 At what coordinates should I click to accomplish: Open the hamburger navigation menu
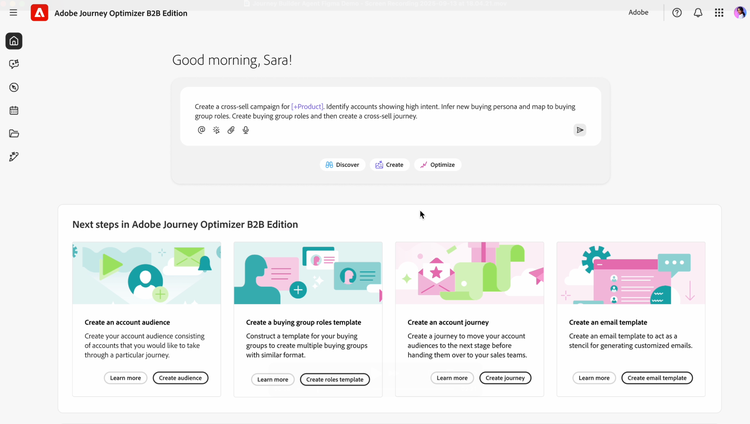[x=13, y=13]
